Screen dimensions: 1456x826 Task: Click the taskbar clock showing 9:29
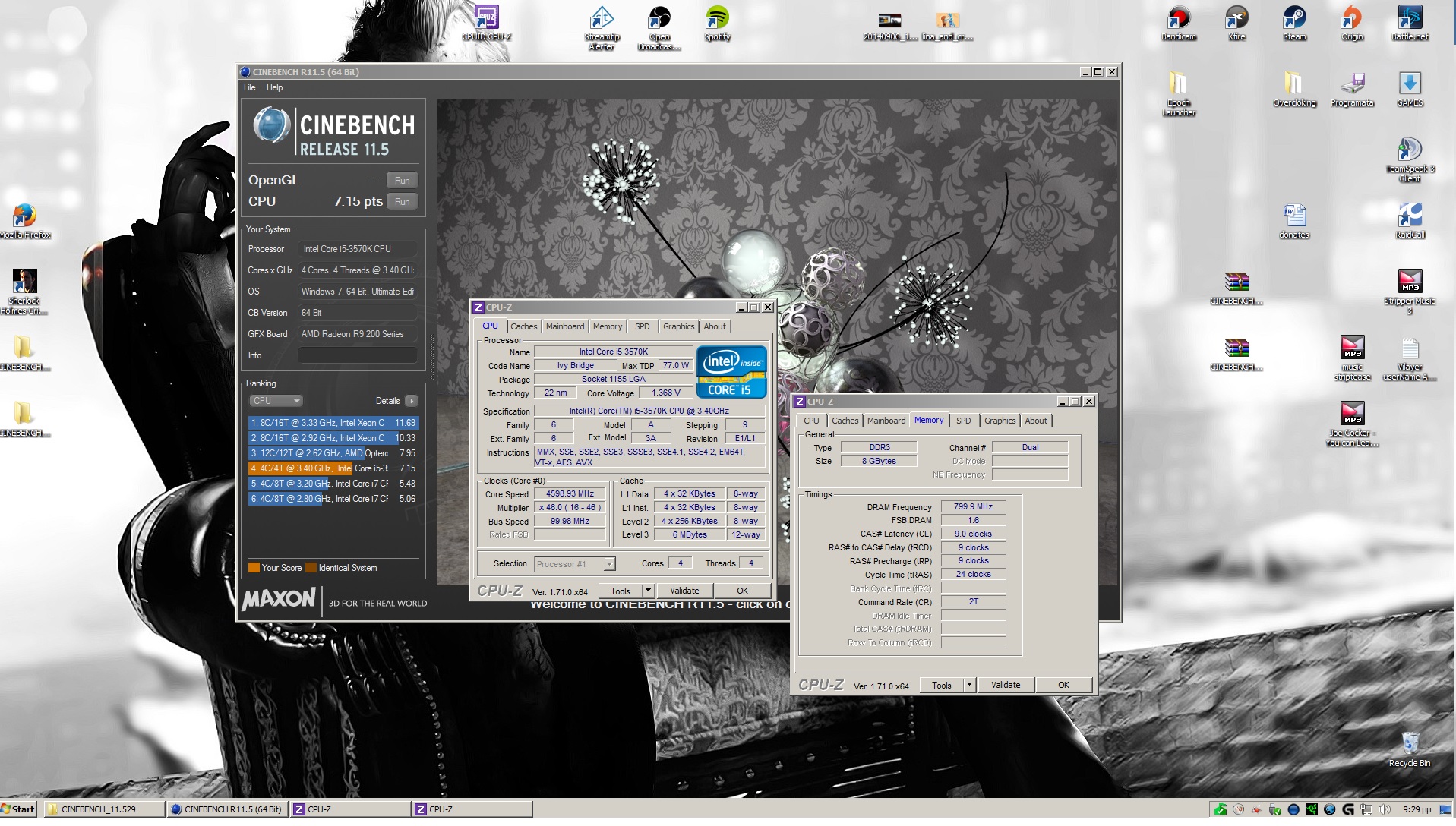tap(1417, 809)
